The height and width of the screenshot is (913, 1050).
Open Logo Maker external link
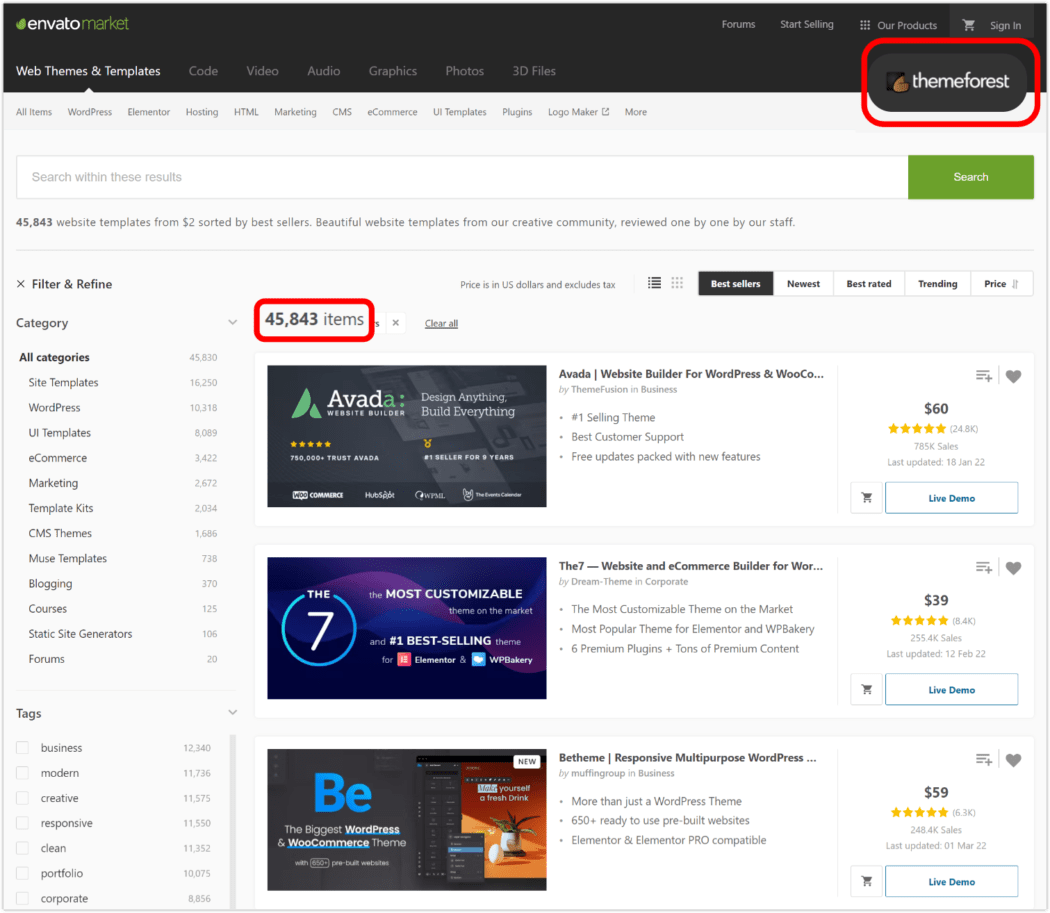tap(579, 112)
